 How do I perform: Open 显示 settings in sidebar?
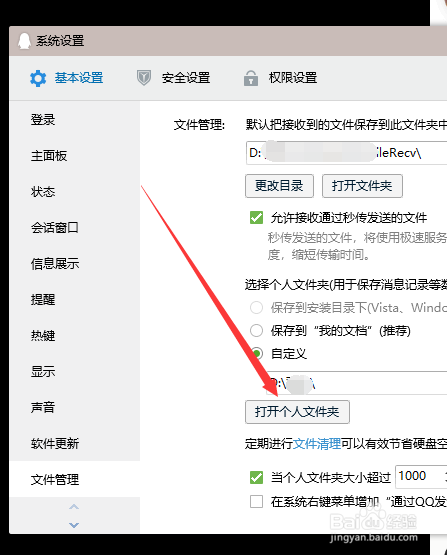(x=43, y=372)
